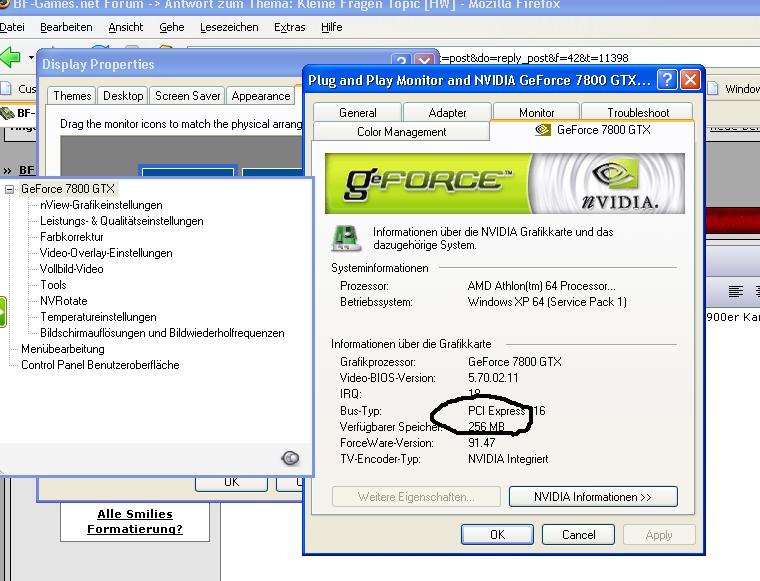Click the monitor 1 icon in Display Properties
Viewport: 760px width, 581px height.
point(188,171)
